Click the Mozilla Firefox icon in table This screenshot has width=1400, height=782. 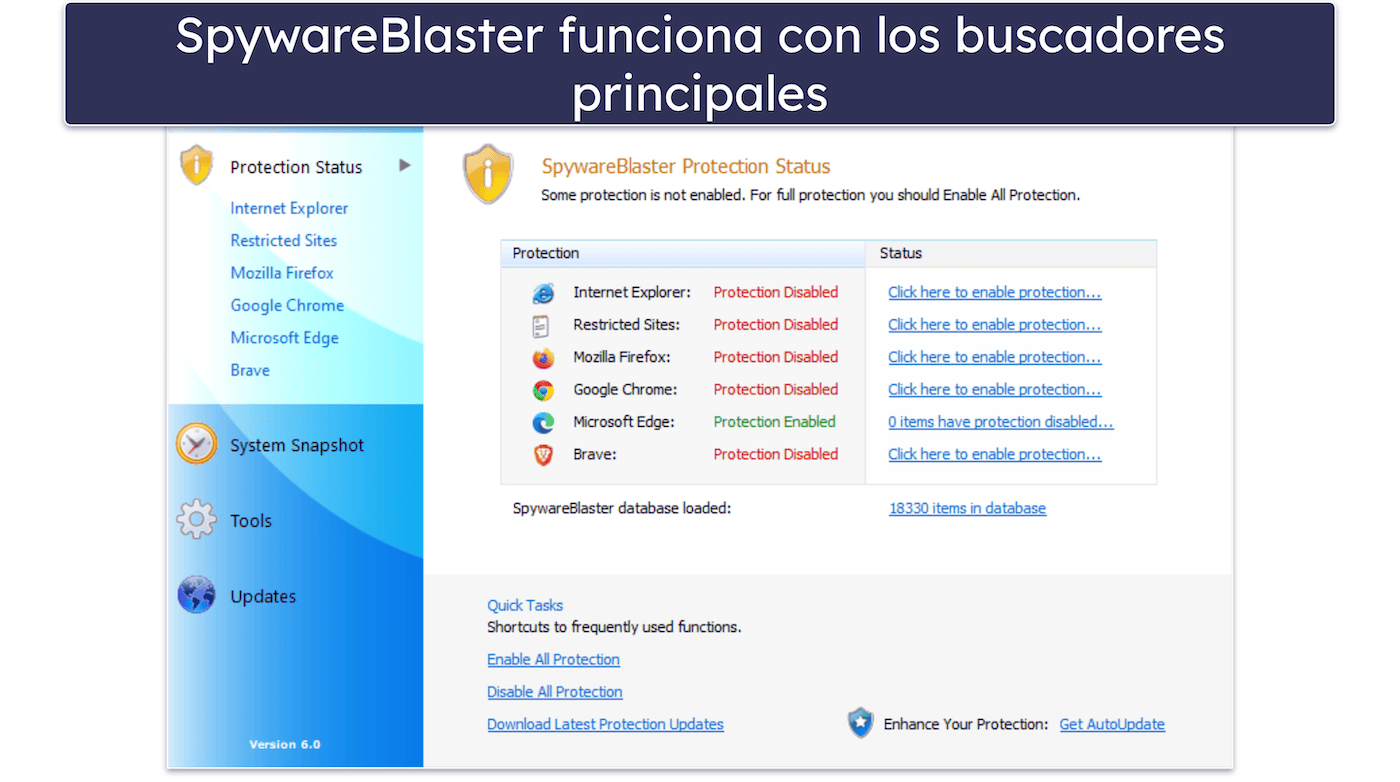pos(543,358)
